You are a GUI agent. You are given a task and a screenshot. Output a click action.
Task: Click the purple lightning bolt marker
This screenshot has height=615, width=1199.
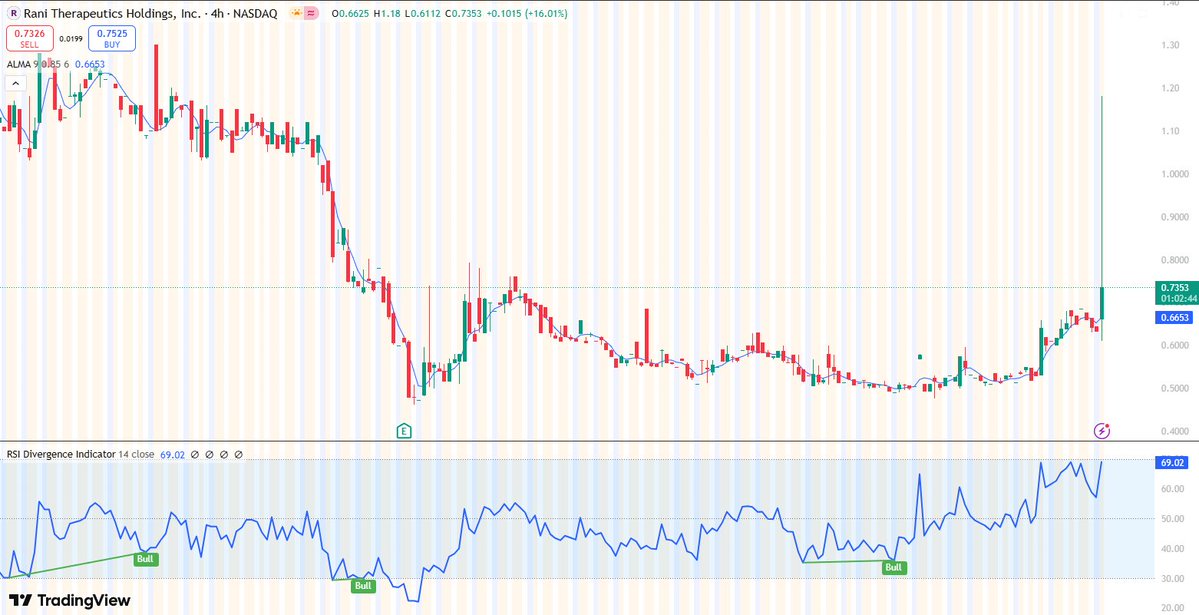[1101, 431]
